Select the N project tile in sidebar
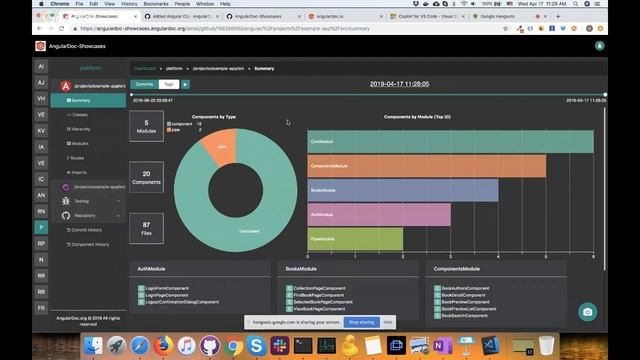 [41, 260]
